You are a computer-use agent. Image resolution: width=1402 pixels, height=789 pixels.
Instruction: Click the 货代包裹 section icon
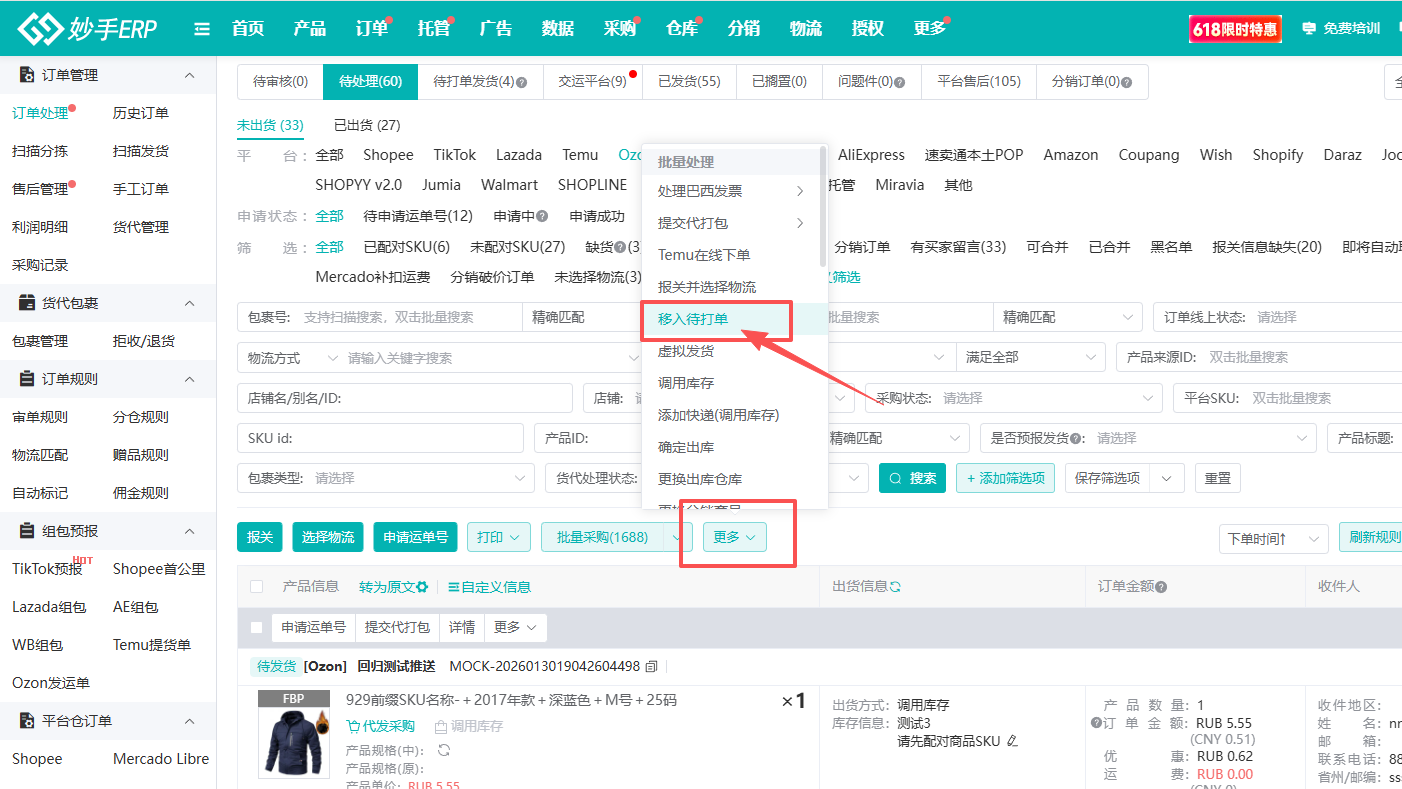click(x=26, y=303)
